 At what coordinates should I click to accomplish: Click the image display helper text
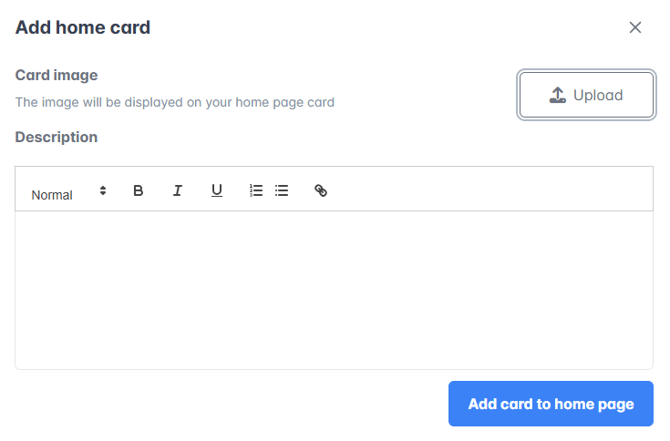click(175, 102)
